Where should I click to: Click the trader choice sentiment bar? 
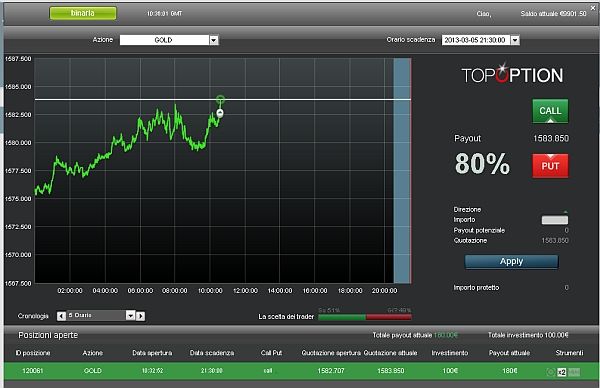point(365,317)
